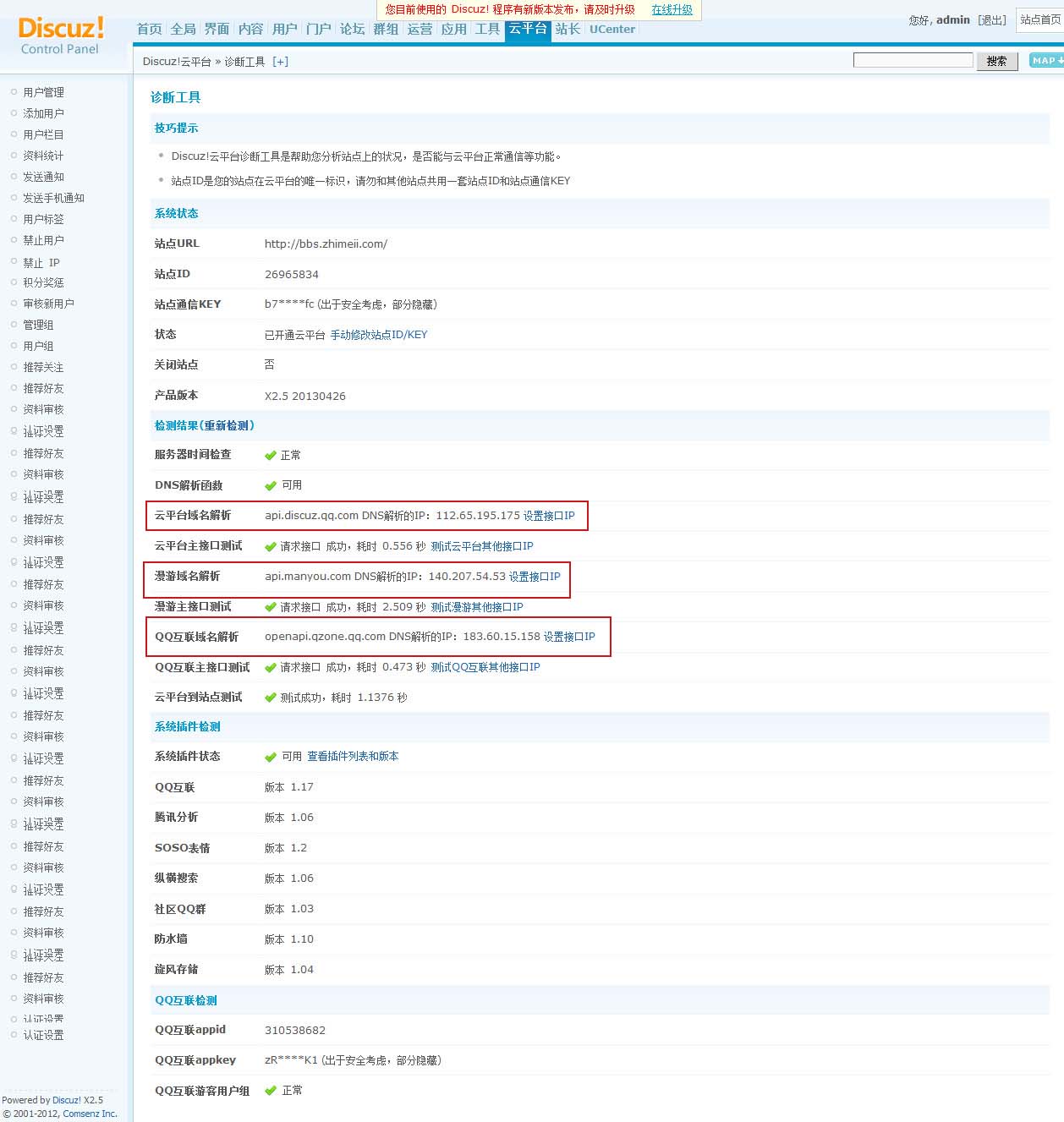Open 全局 top menu
Viewport: 1064px width, 1122px height.
pos(184,29)
